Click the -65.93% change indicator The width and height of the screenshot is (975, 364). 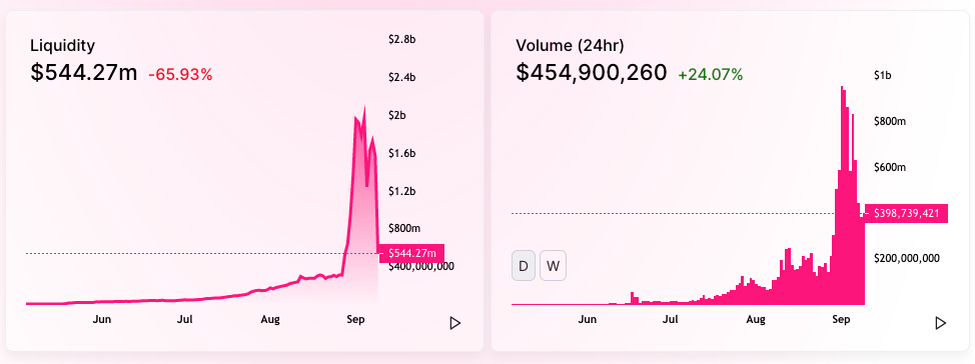pos(180,75)
